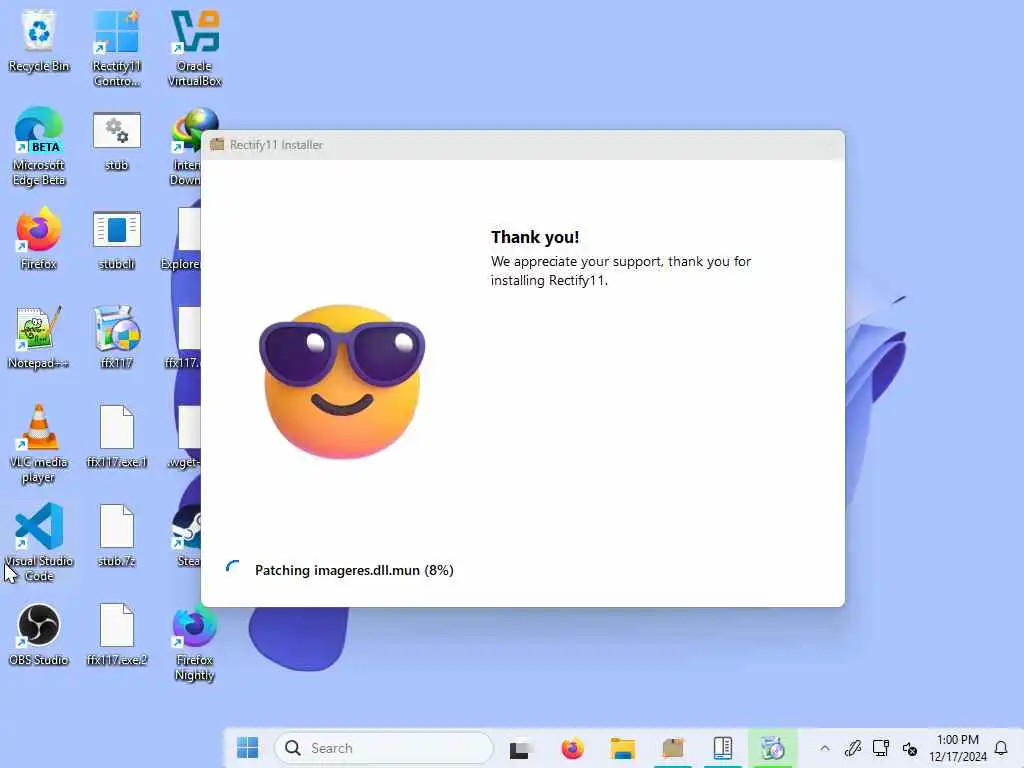
Task: Open the clock showing 1:00 PM
Action: 957,748
